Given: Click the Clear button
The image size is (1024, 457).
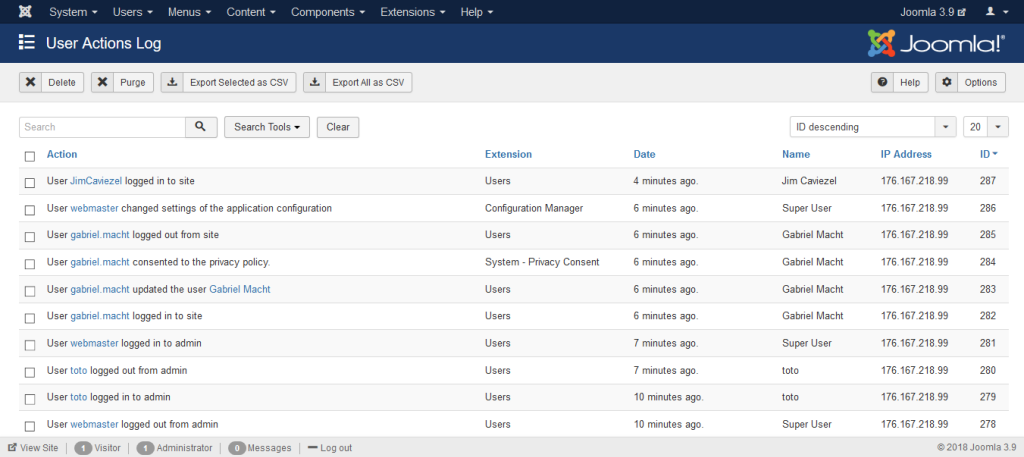Looking at the screenshot, I should tap(338, 127).
